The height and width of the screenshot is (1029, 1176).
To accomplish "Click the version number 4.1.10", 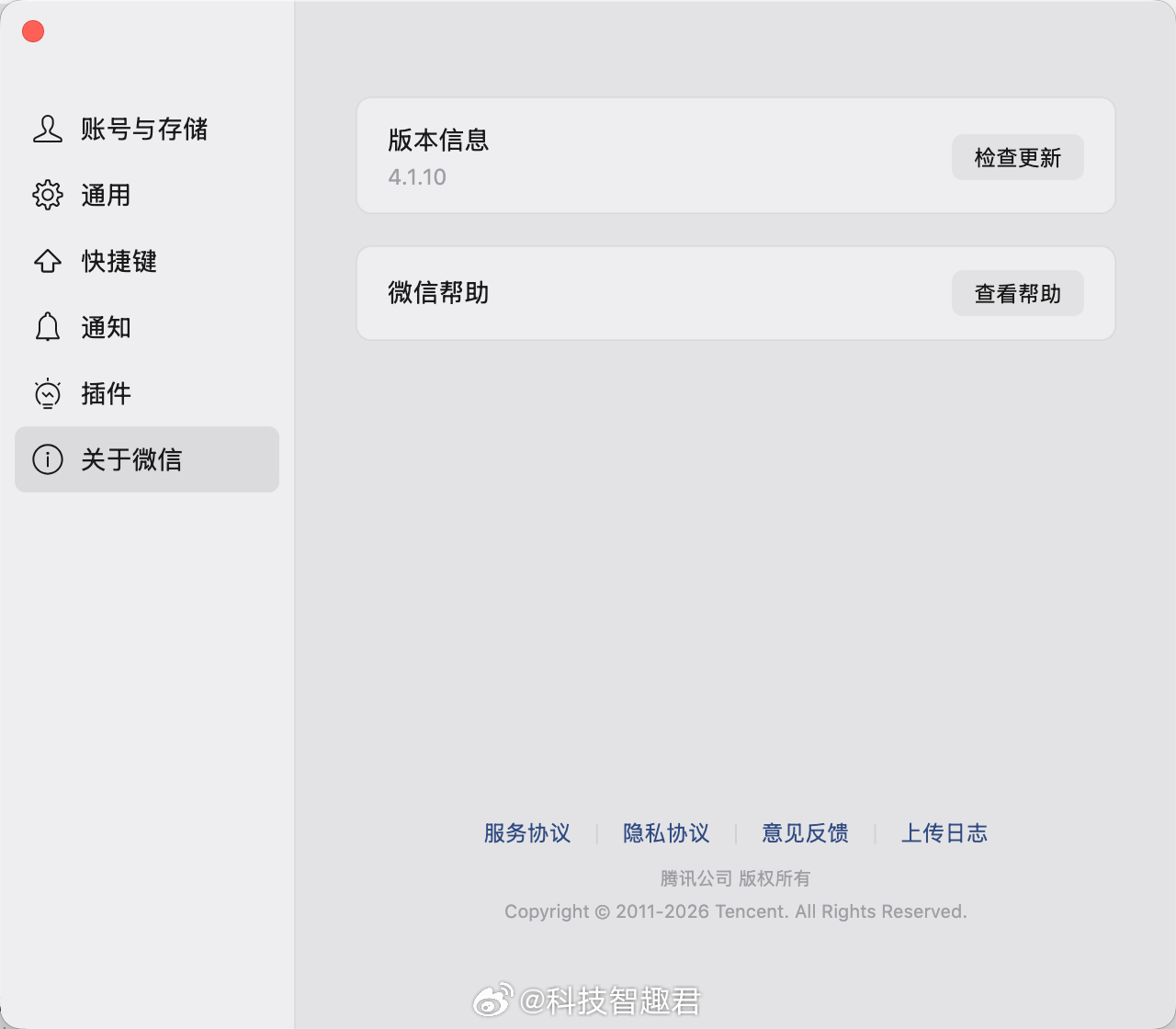I will point(417,177).
